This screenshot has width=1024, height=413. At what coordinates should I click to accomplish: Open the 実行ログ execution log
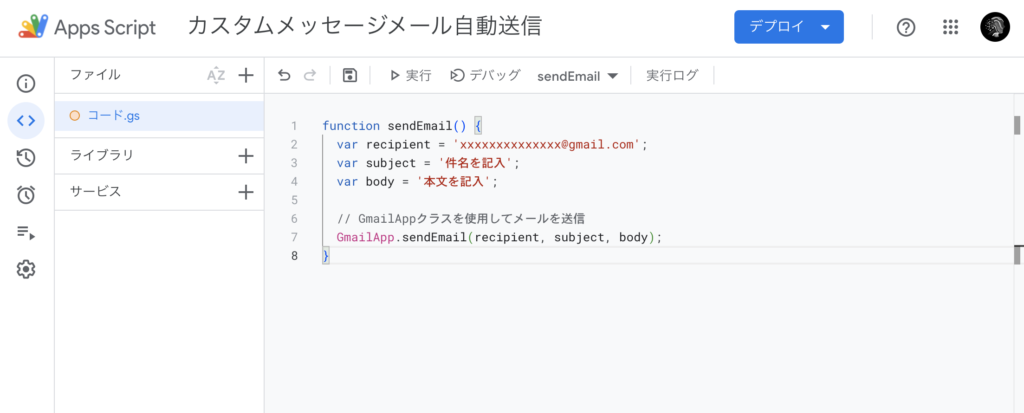(672, 75)
